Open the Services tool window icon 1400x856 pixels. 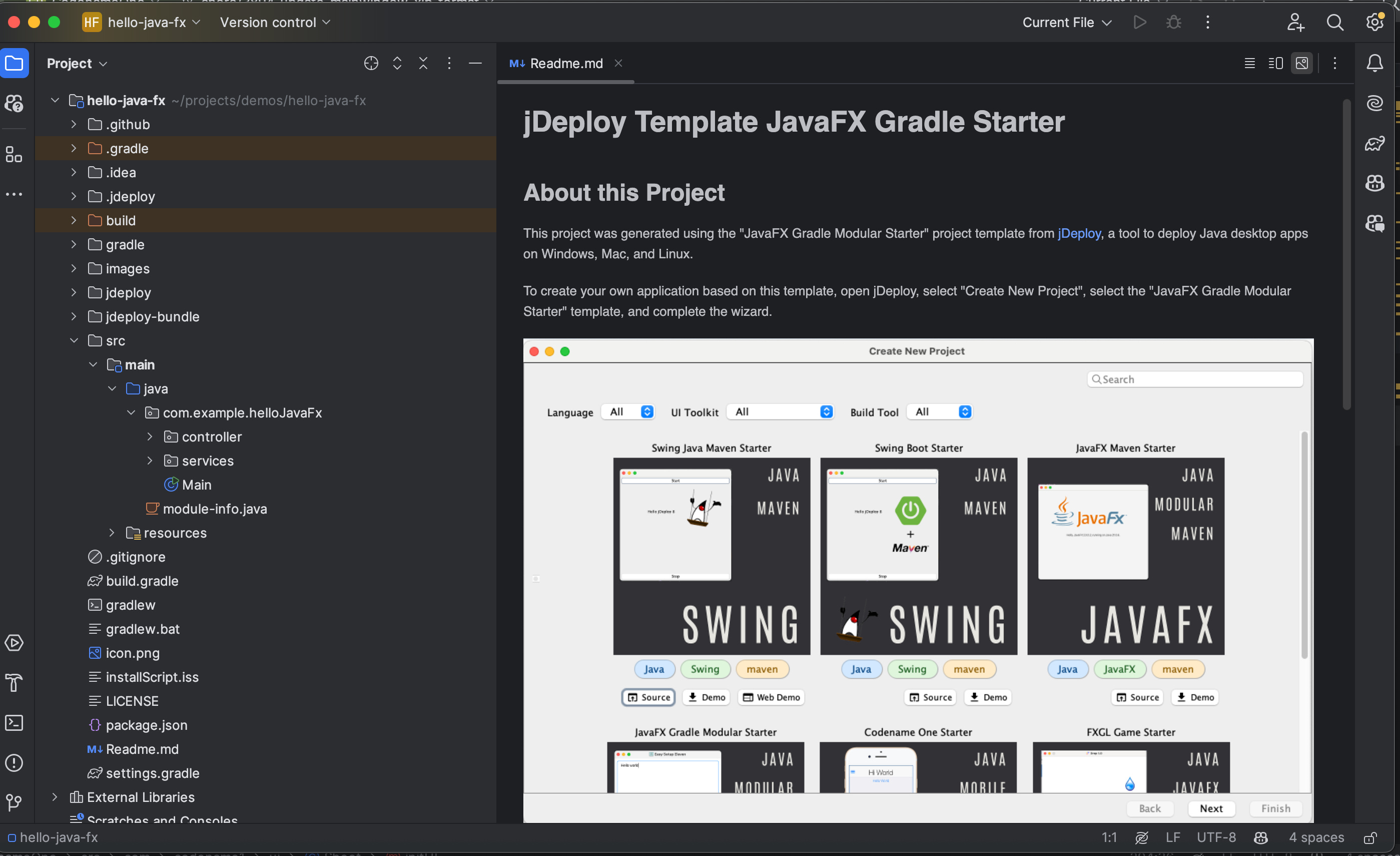[14, 643]
